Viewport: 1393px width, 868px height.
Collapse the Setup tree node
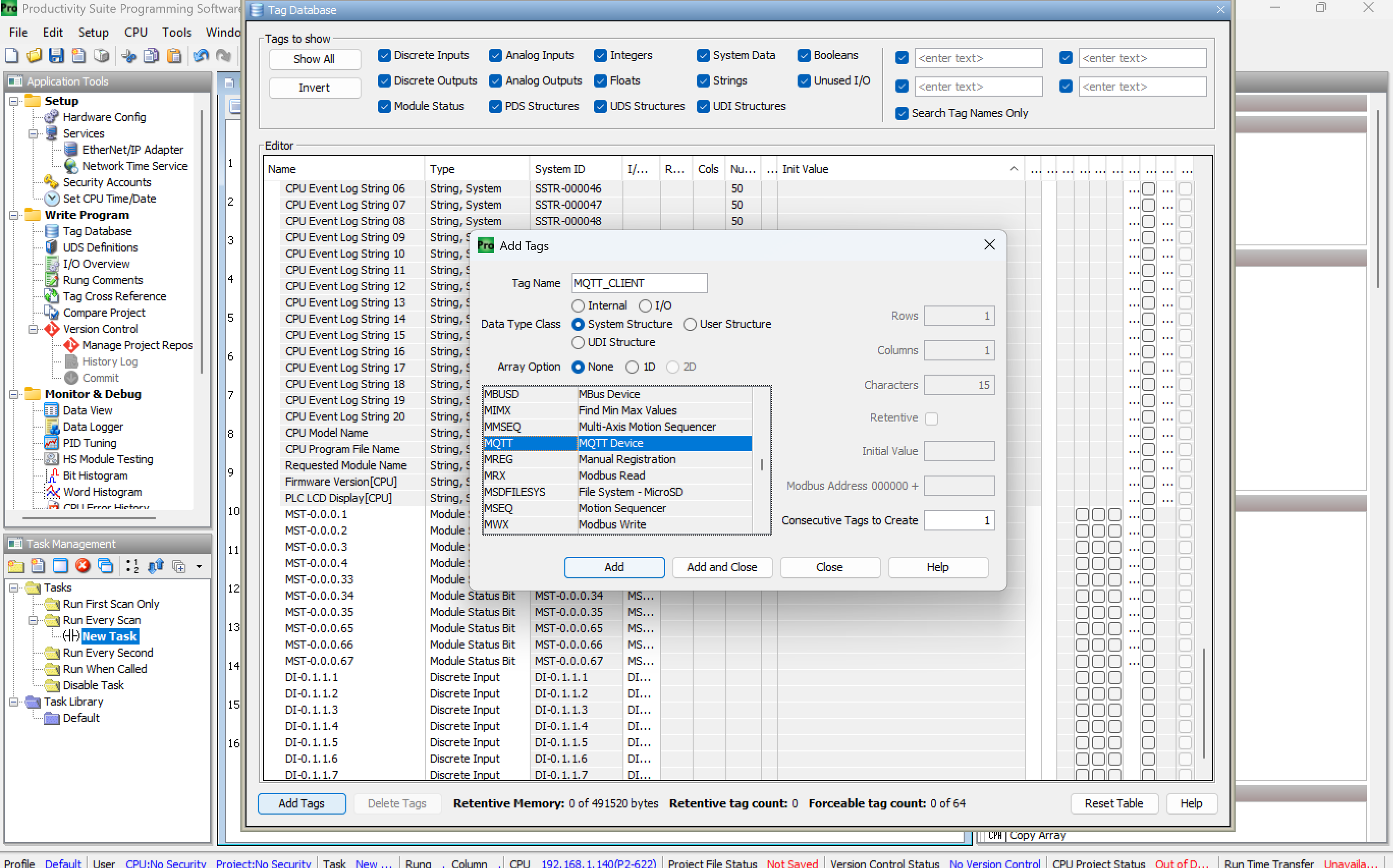click(14, 100)
